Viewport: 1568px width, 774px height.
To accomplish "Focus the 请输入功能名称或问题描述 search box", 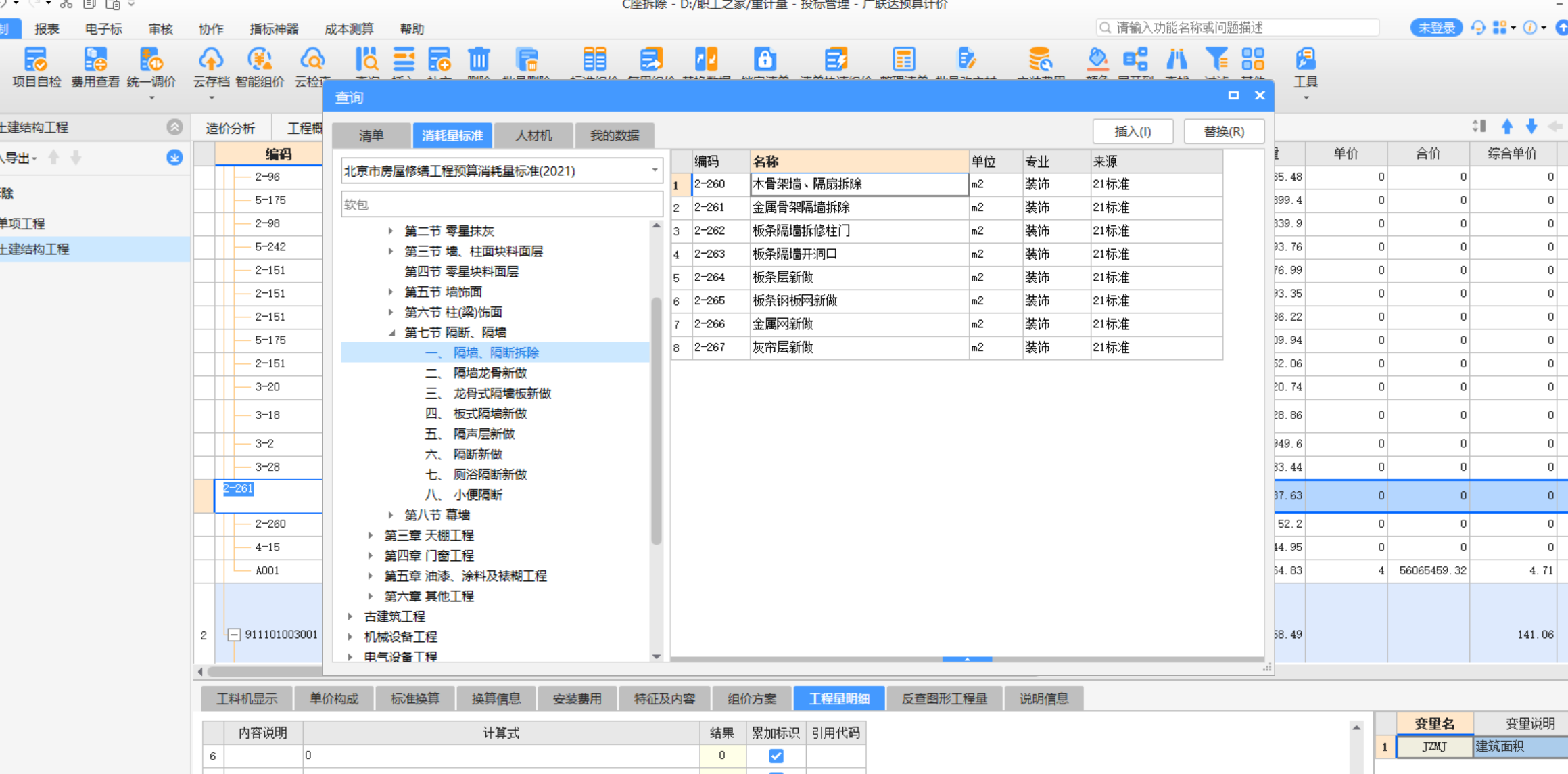I will tap(1237, 28).
